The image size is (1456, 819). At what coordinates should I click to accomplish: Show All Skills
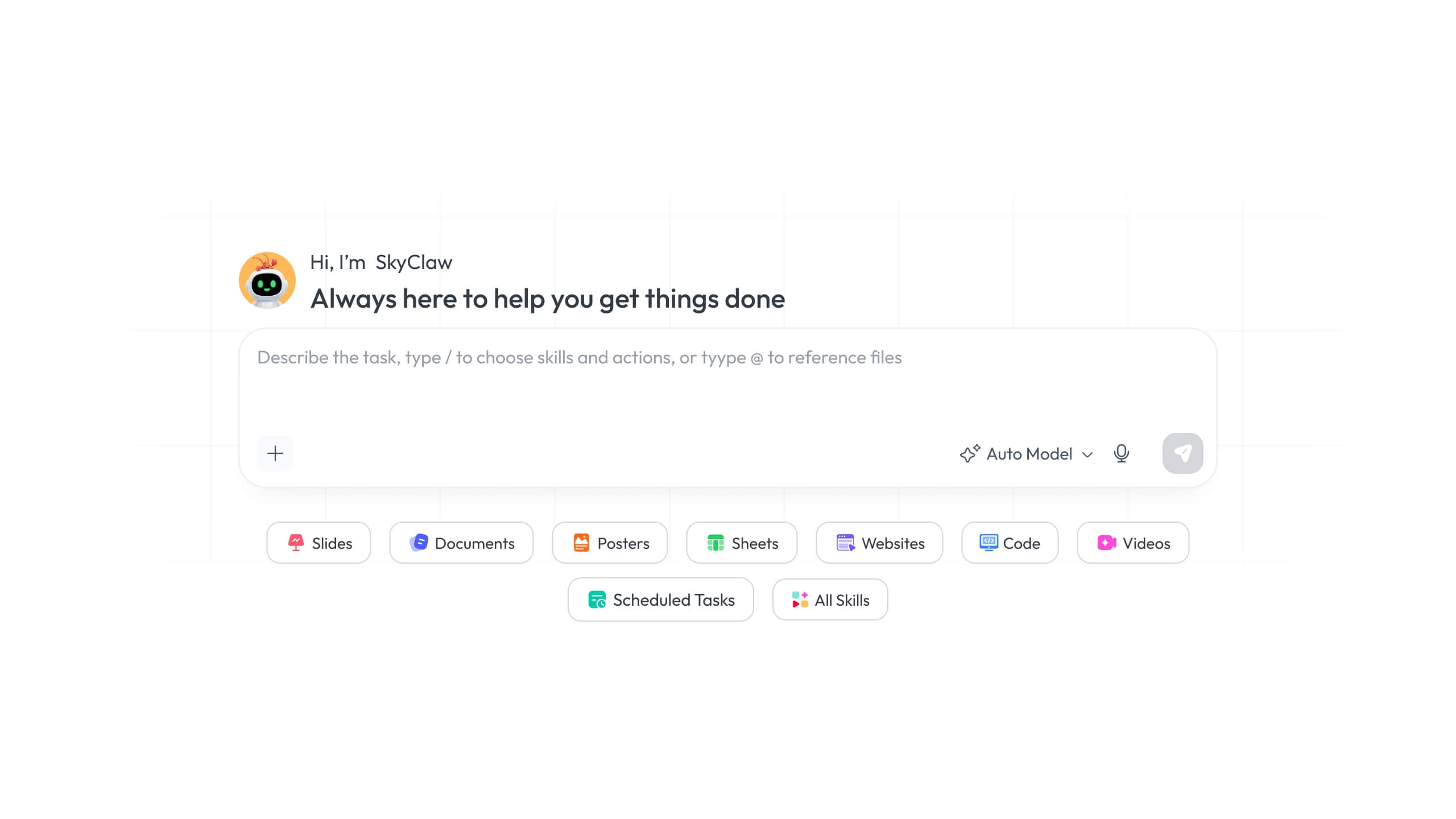pyautogui.click(x=830, y=600)
